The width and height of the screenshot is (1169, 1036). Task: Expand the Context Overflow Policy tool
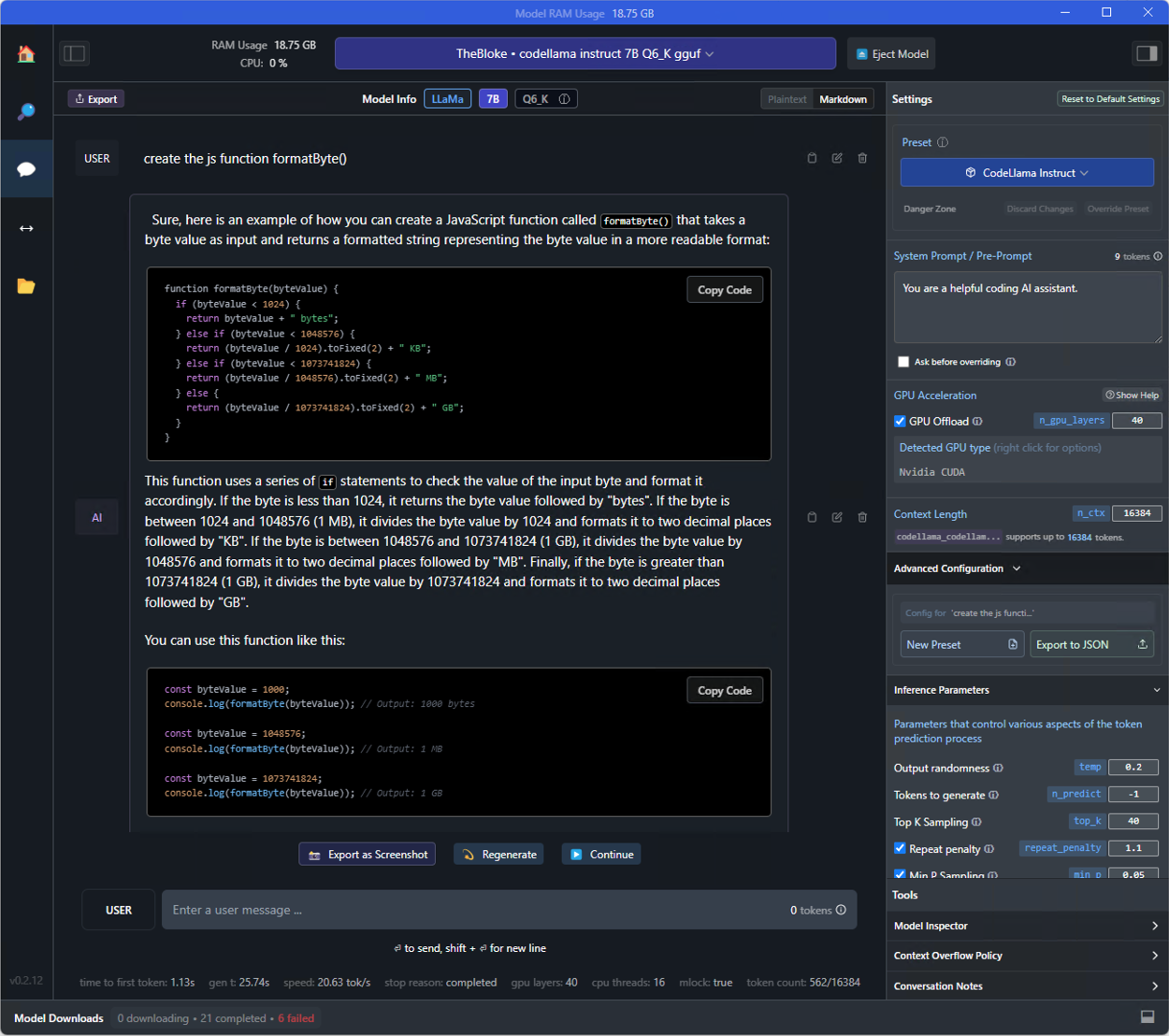coord(1027,956)
